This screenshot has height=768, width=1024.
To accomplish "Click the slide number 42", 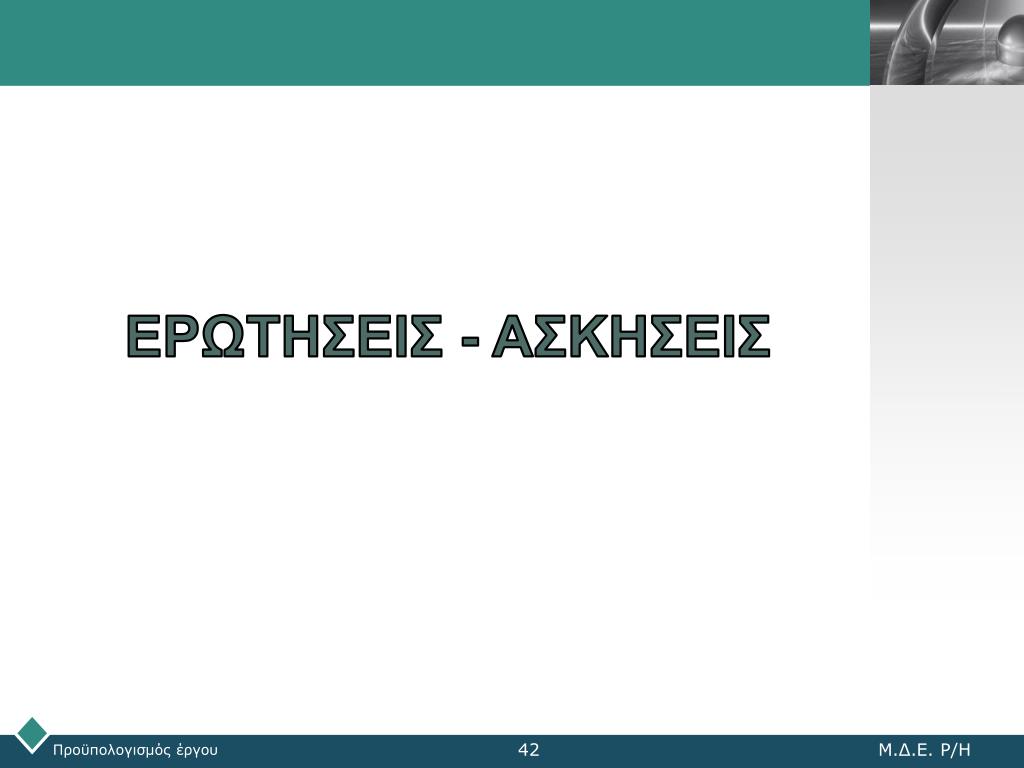I will 528,750.
